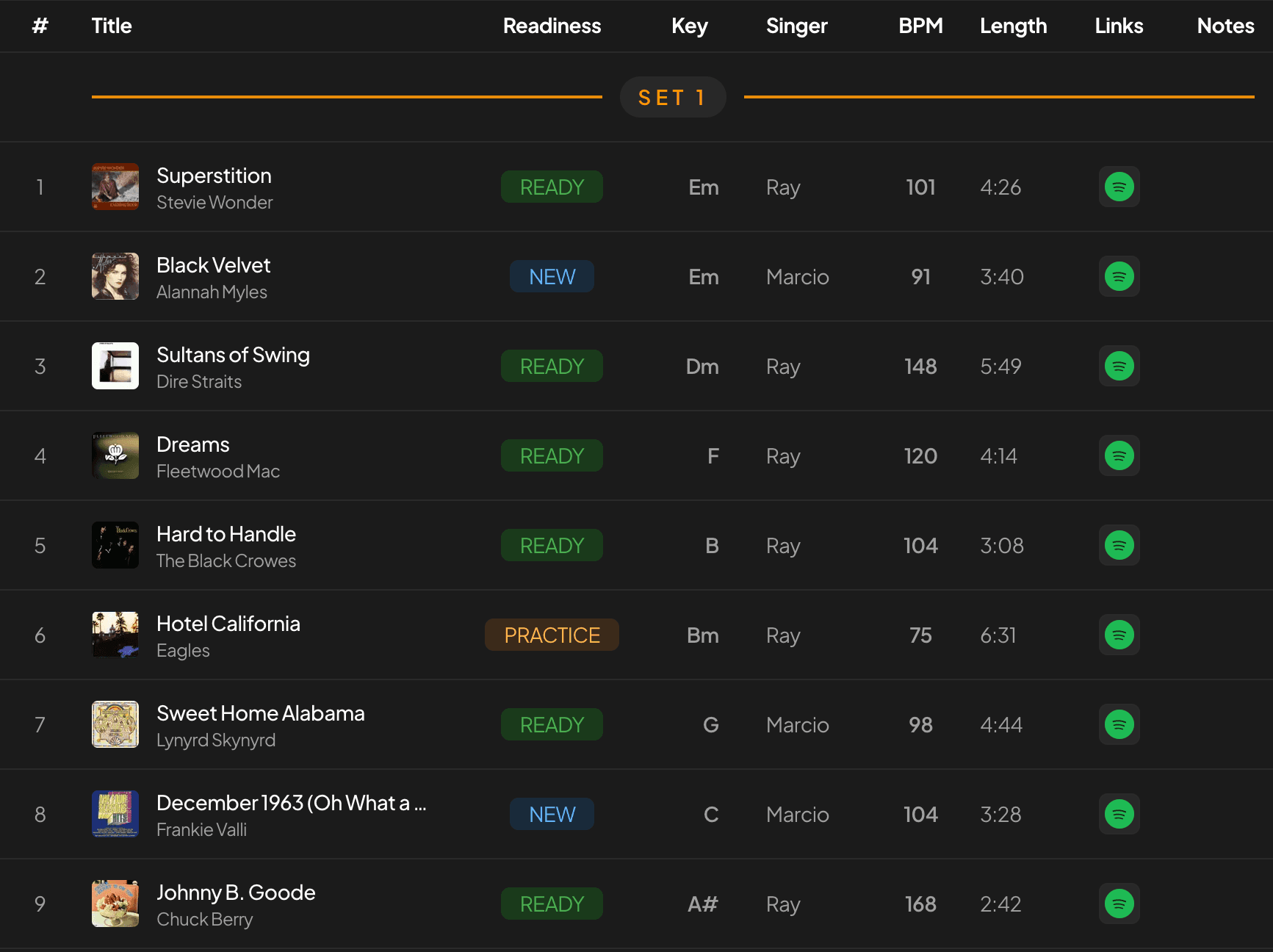Click the December 1963 album cover
1273x952 pixels.
[115, 814]
